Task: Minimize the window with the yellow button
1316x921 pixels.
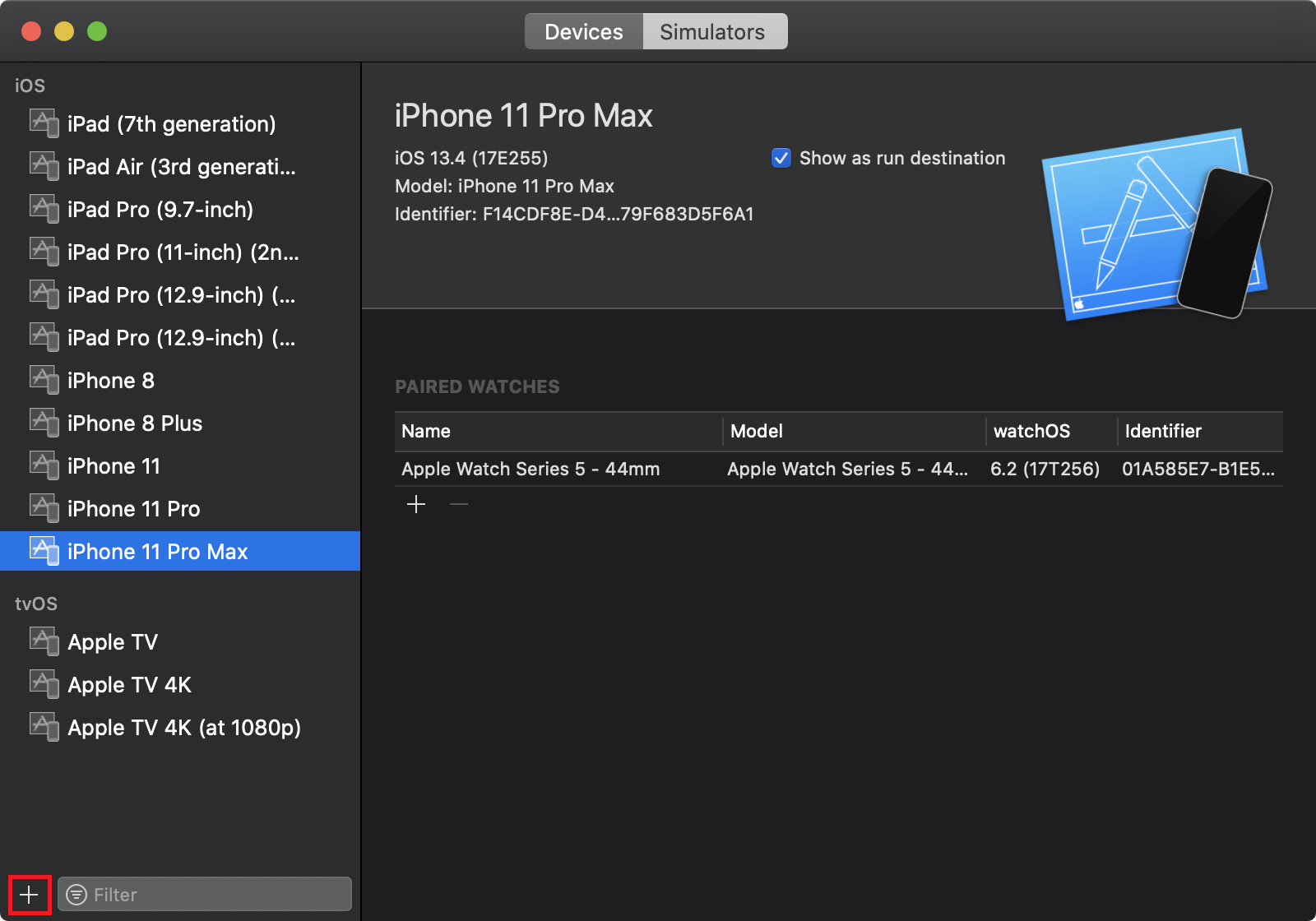Action: [x=64, y=31]
